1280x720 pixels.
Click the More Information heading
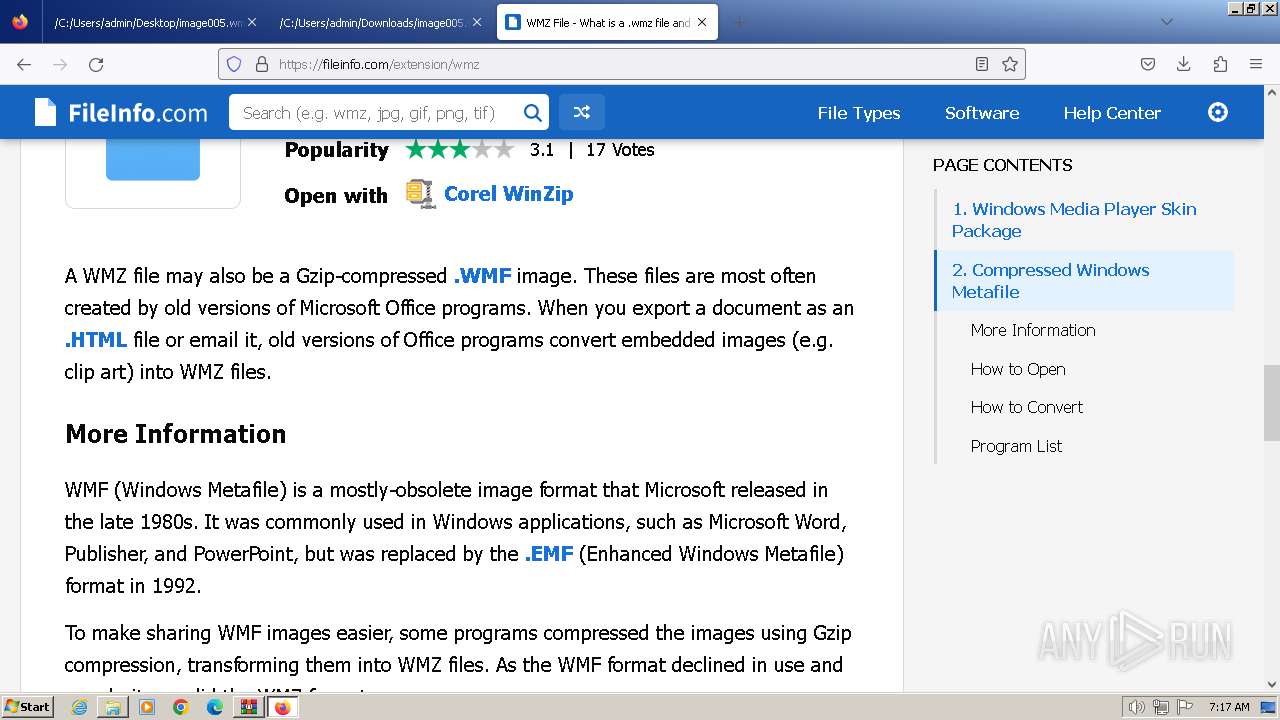coord(176,434)
